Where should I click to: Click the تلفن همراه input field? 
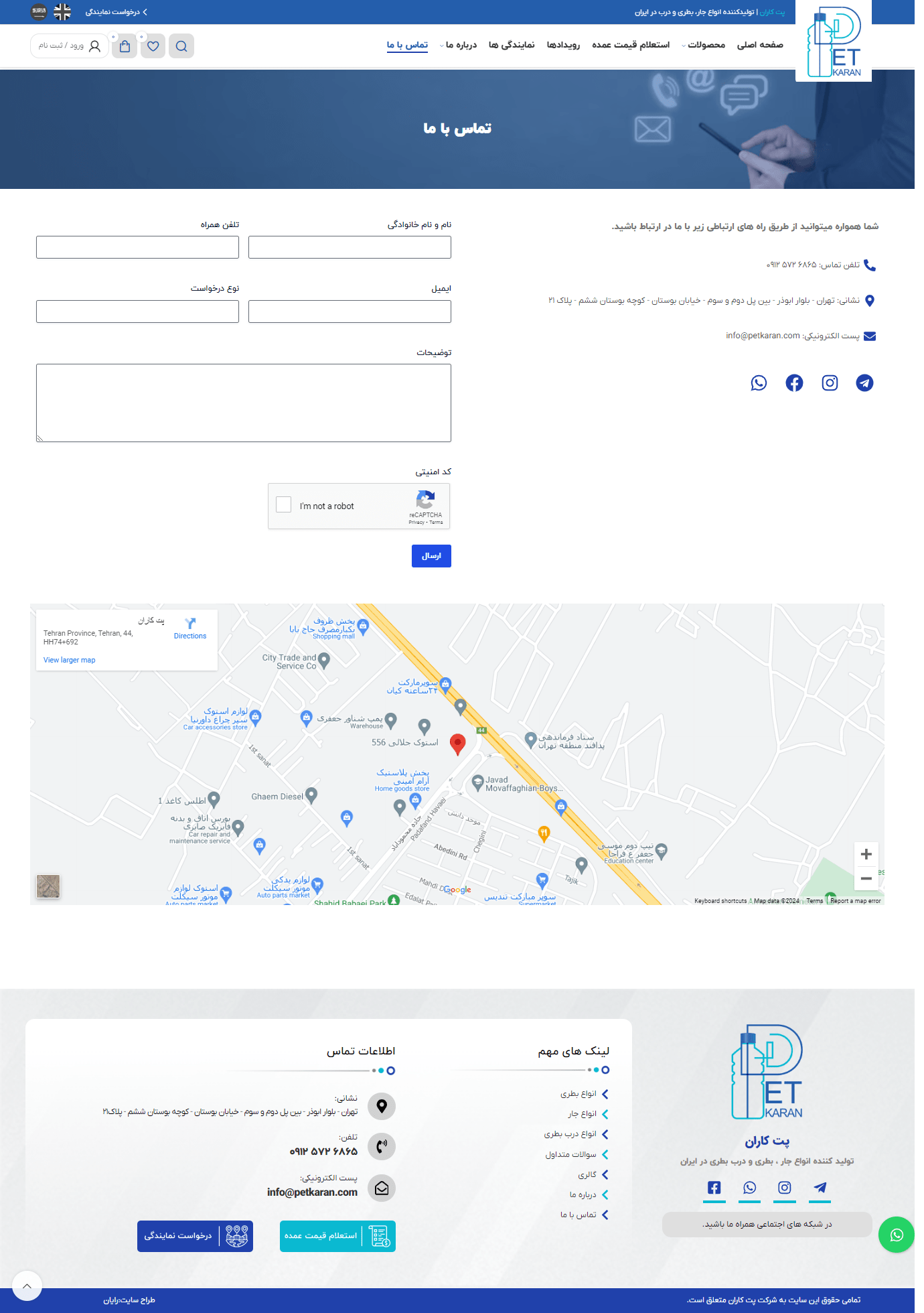pyautogui.click(x=137, y=247)
